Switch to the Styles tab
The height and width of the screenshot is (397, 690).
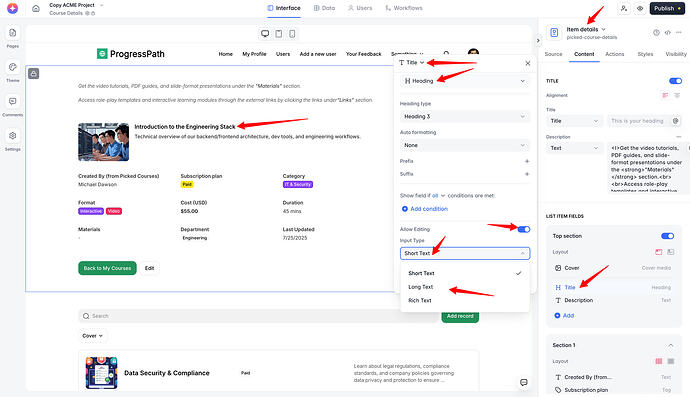(645, 54)
